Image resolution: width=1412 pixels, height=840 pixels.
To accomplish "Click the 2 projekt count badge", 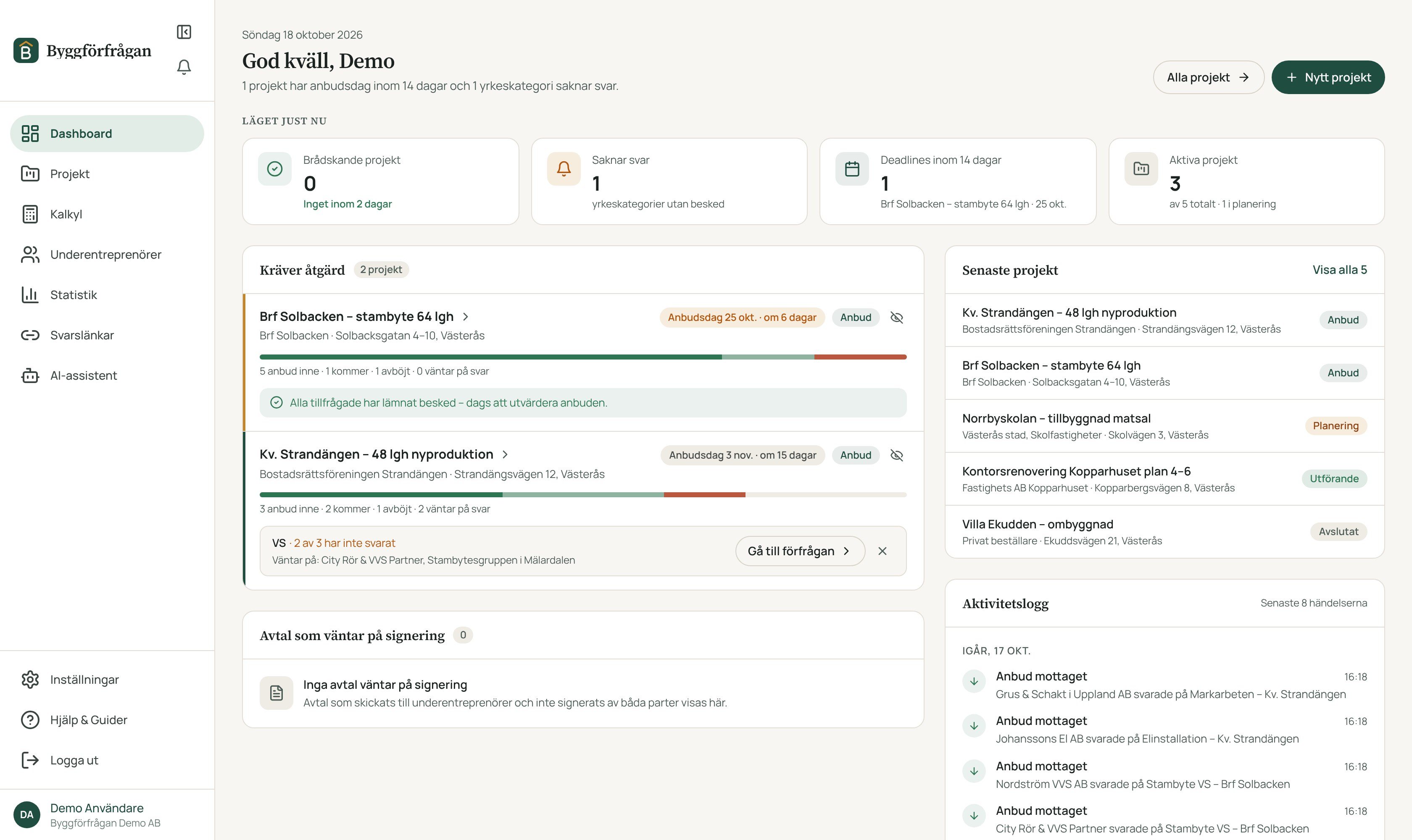I will [381, 270].
